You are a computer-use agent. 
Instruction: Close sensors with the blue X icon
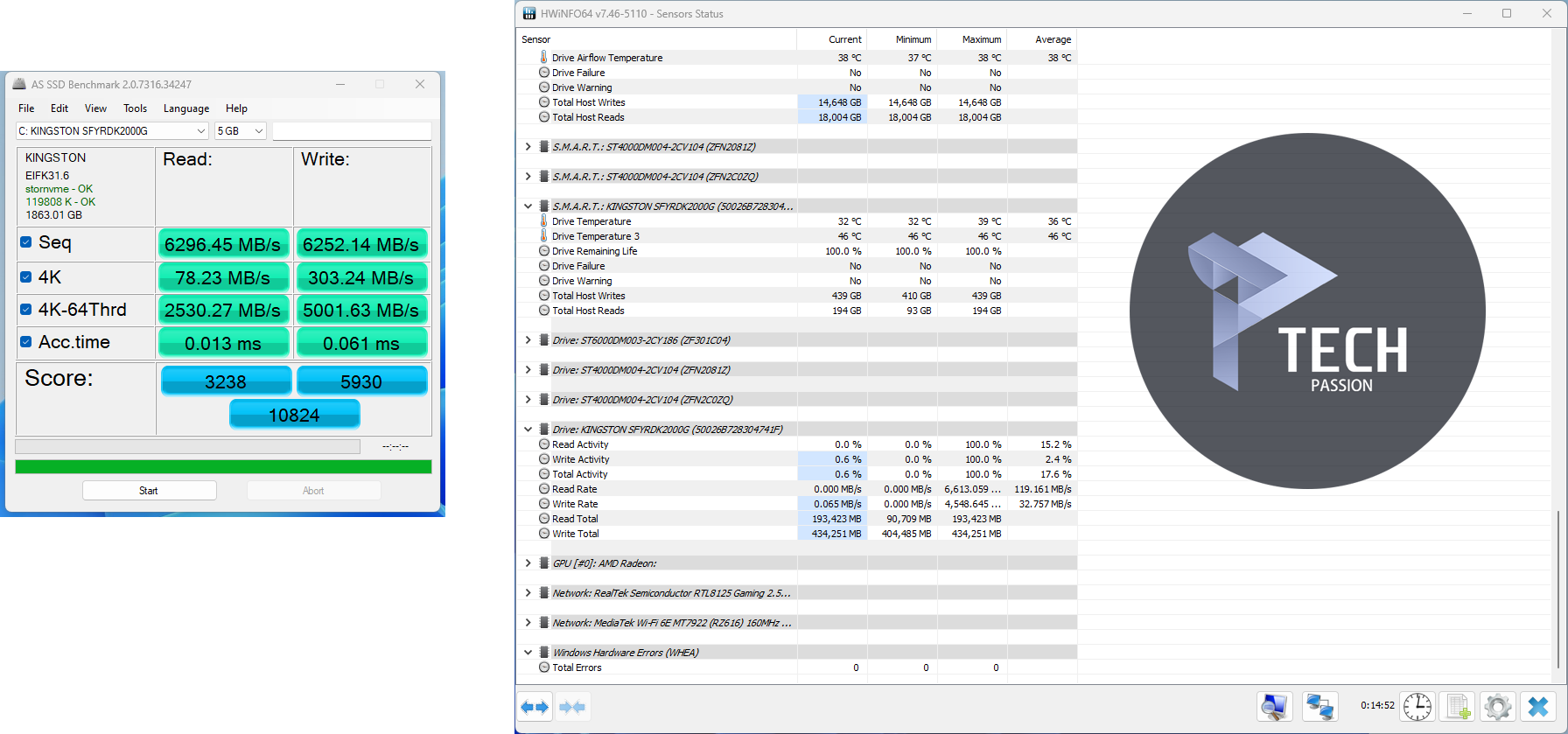click(1538, 707)
